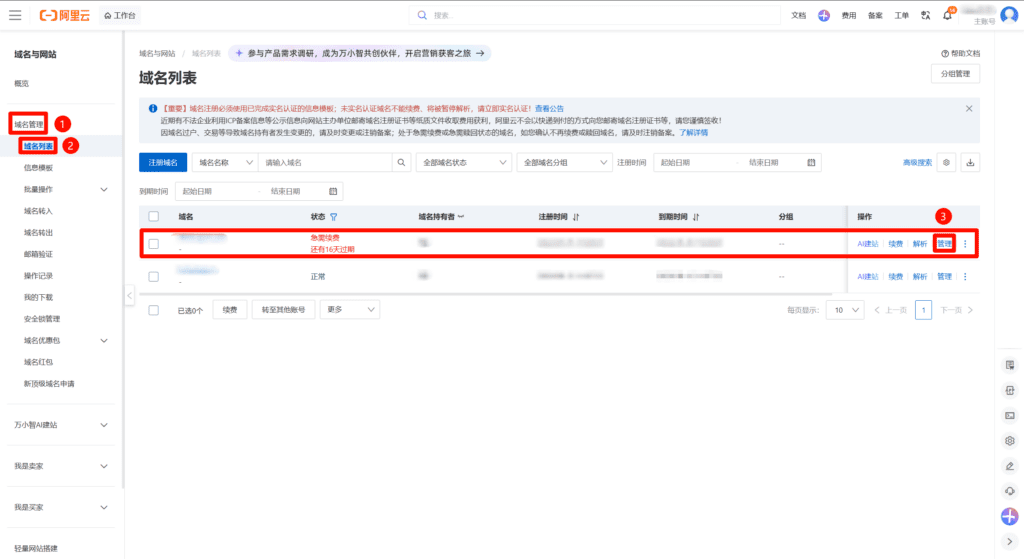Open the 域名名称 search type dropdown
This screenshot has height=559, width=1024.
[225, 163]
